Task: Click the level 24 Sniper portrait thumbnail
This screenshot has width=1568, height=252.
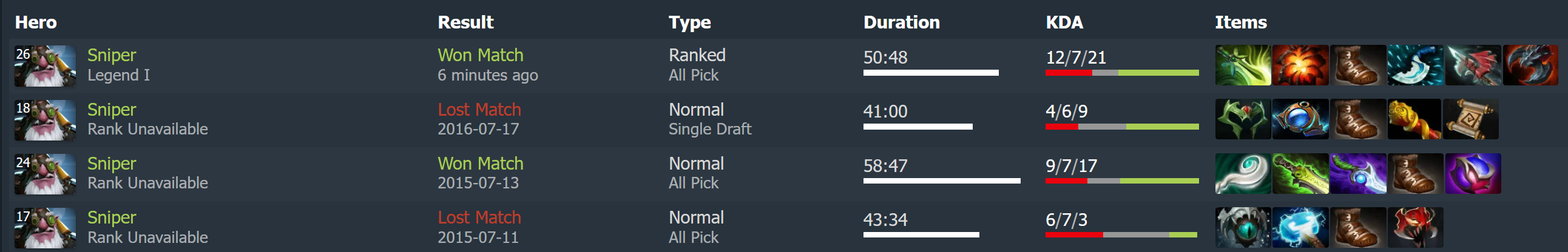Action: pyautogui.click(x=45, y=174)
